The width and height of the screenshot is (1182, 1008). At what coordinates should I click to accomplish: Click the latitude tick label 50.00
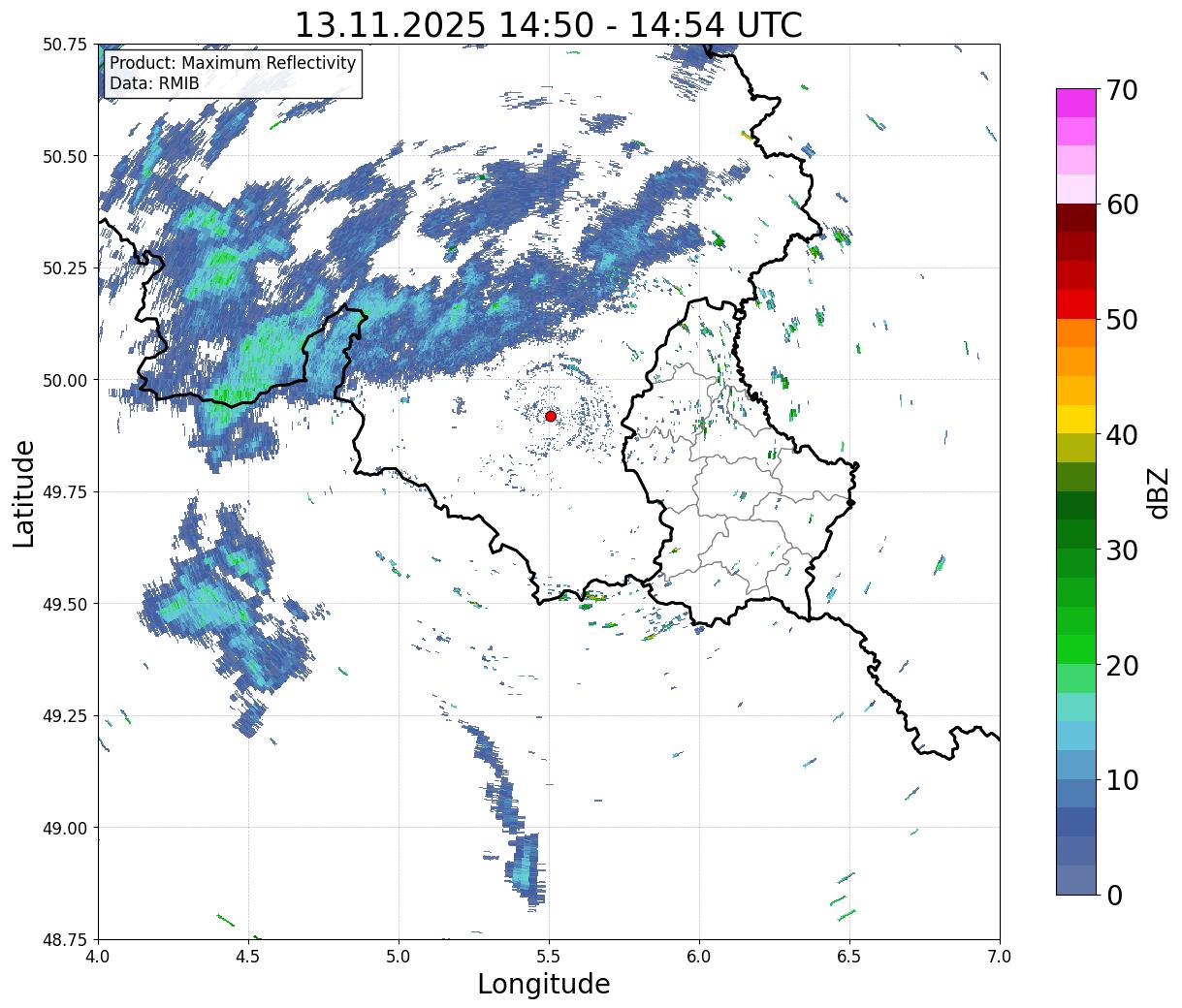coord(65,380)
